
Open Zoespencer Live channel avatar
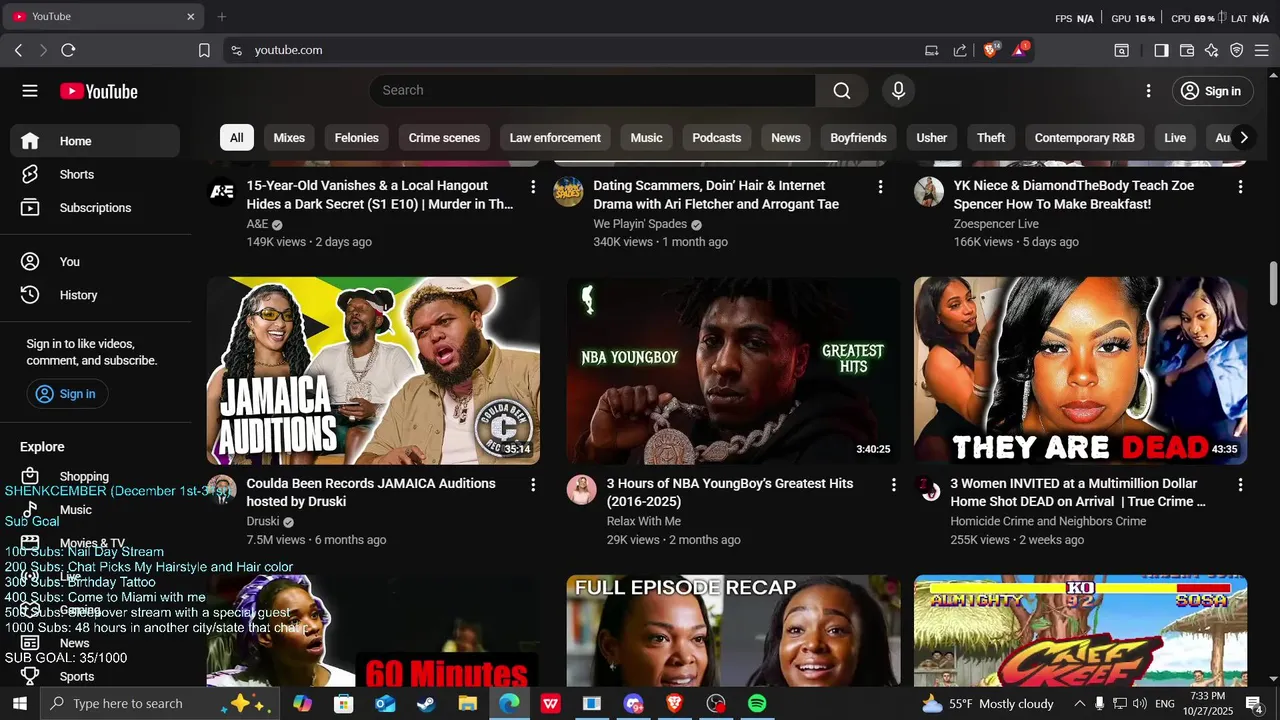coord(929,192)
